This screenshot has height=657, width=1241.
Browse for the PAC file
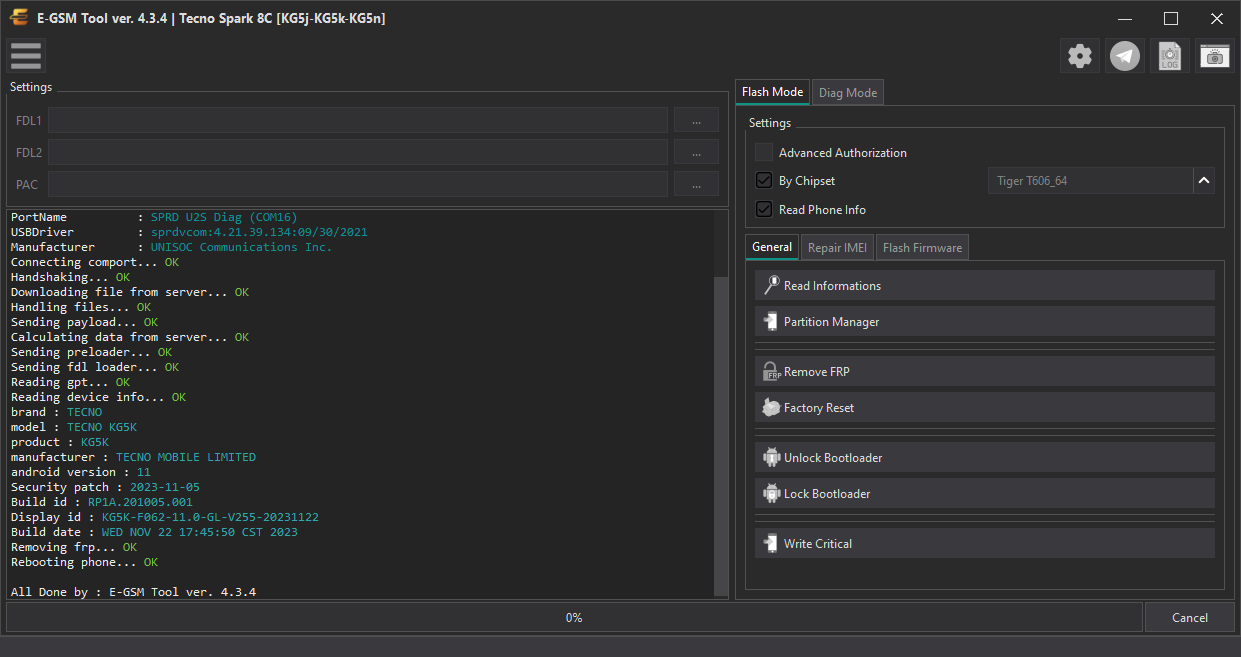pos(696,184)
